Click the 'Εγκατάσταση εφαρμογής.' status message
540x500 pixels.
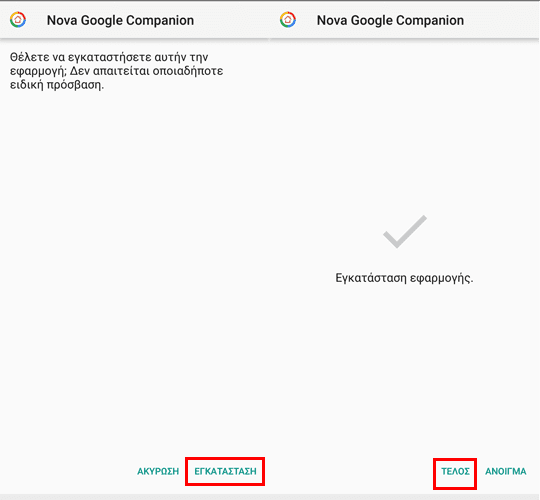(x=404, y=278)
